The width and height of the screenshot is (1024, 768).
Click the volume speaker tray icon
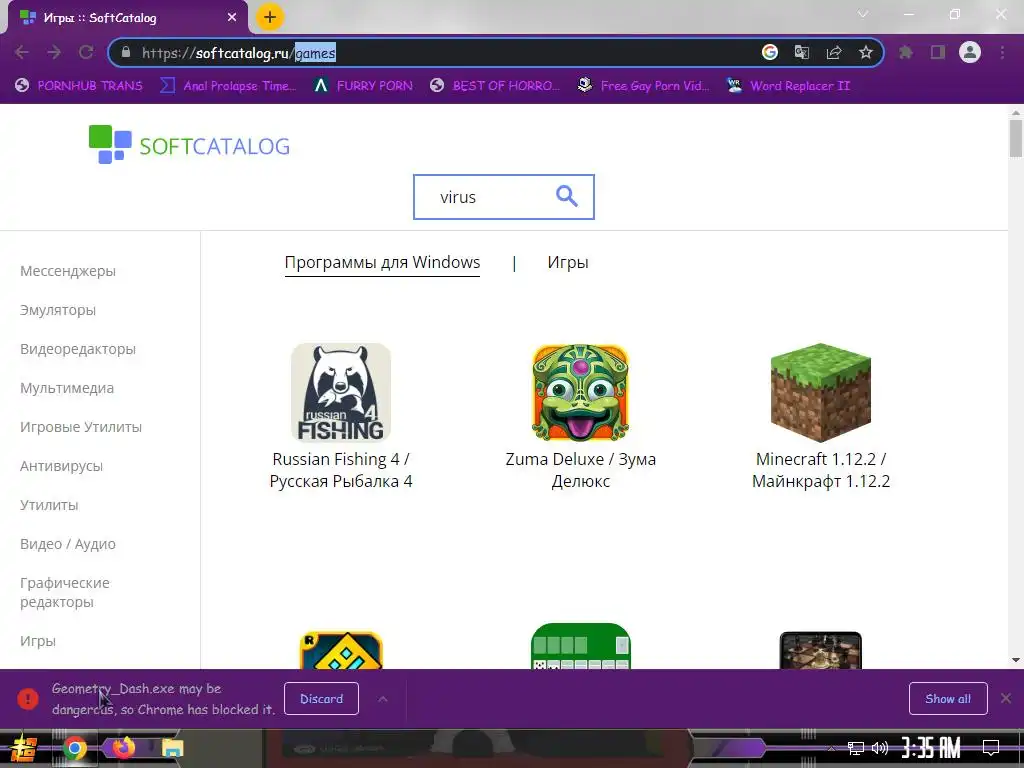coord(880,748)
